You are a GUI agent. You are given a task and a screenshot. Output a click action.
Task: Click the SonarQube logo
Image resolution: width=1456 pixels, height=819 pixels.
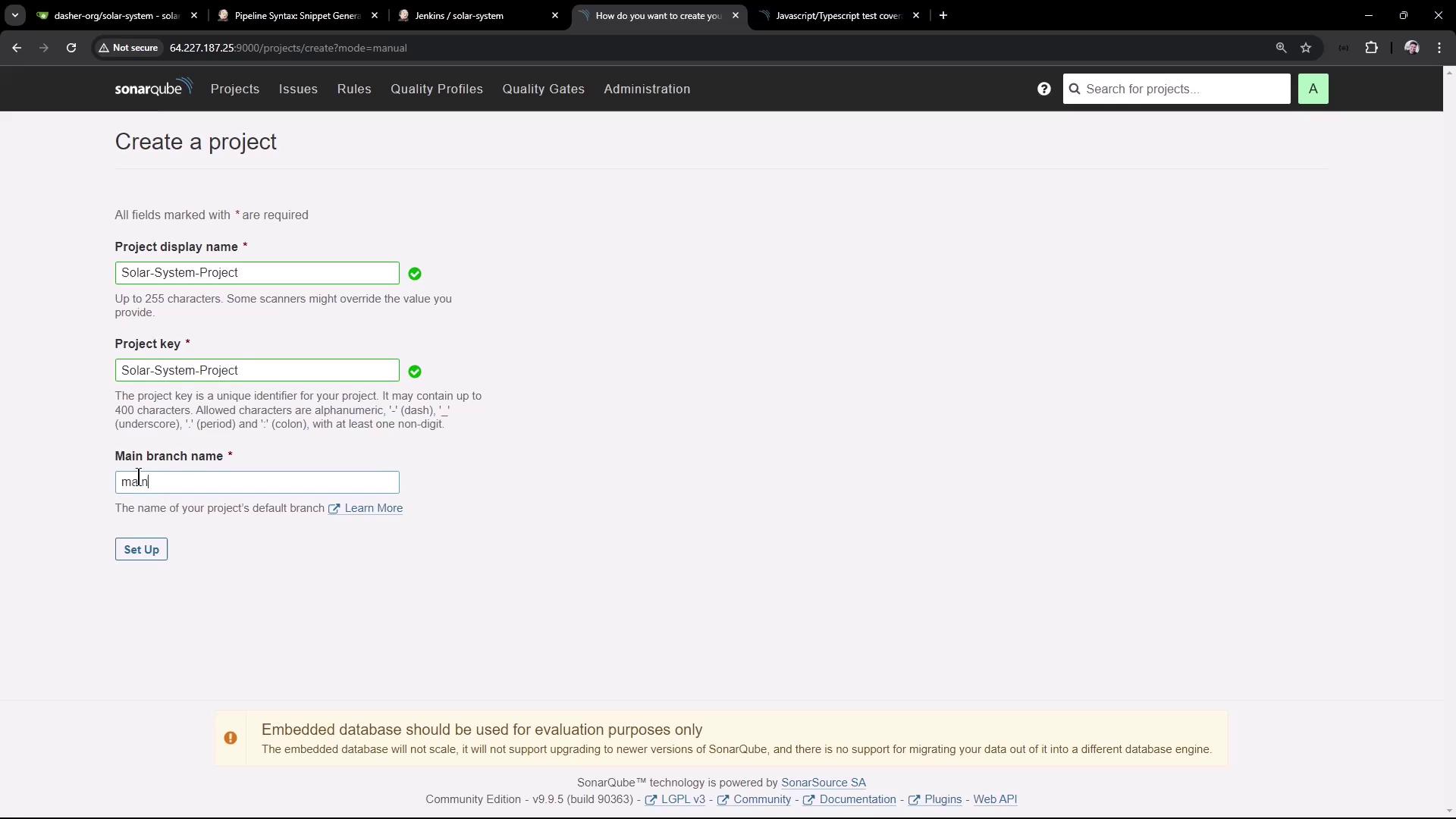(x=153, y=88)
